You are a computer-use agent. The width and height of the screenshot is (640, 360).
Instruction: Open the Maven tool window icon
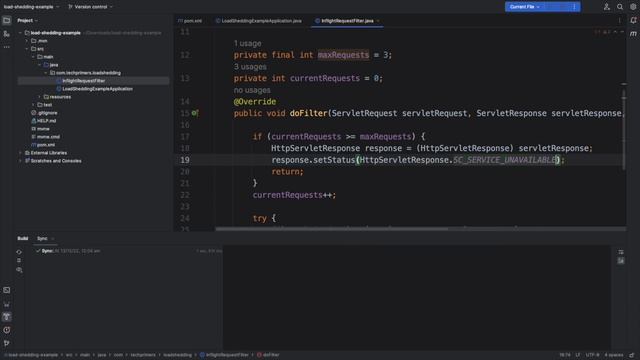633,33
